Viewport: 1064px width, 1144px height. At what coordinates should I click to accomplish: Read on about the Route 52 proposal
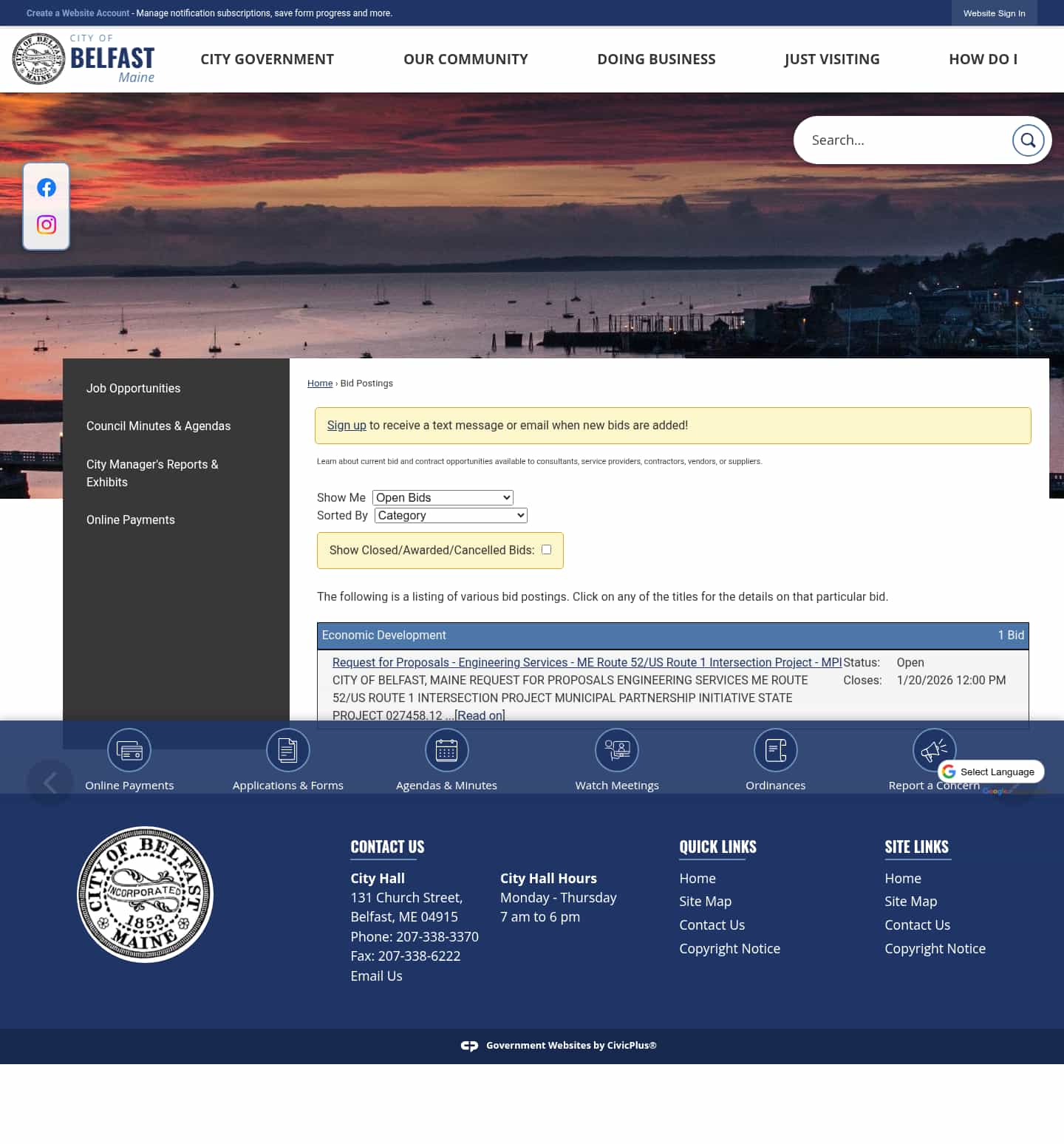pos(479,715)
